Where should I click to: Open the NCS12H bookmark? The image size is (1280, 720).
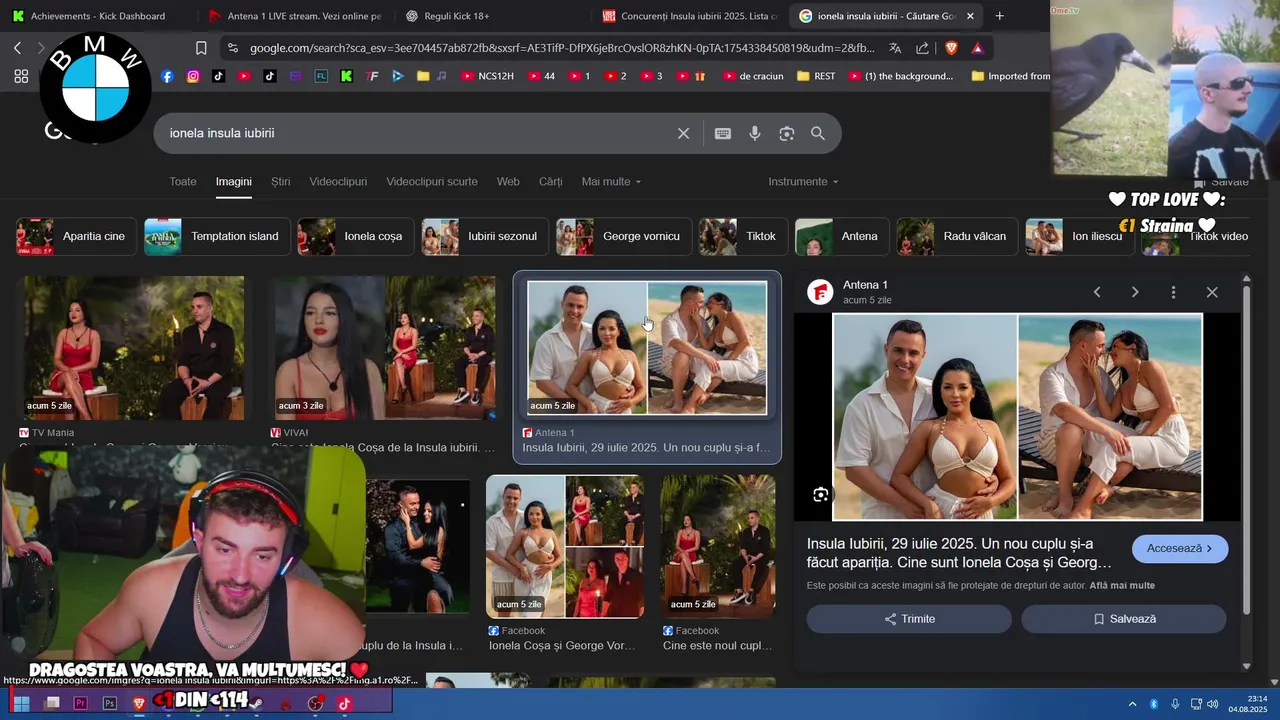tap(488, 76)
